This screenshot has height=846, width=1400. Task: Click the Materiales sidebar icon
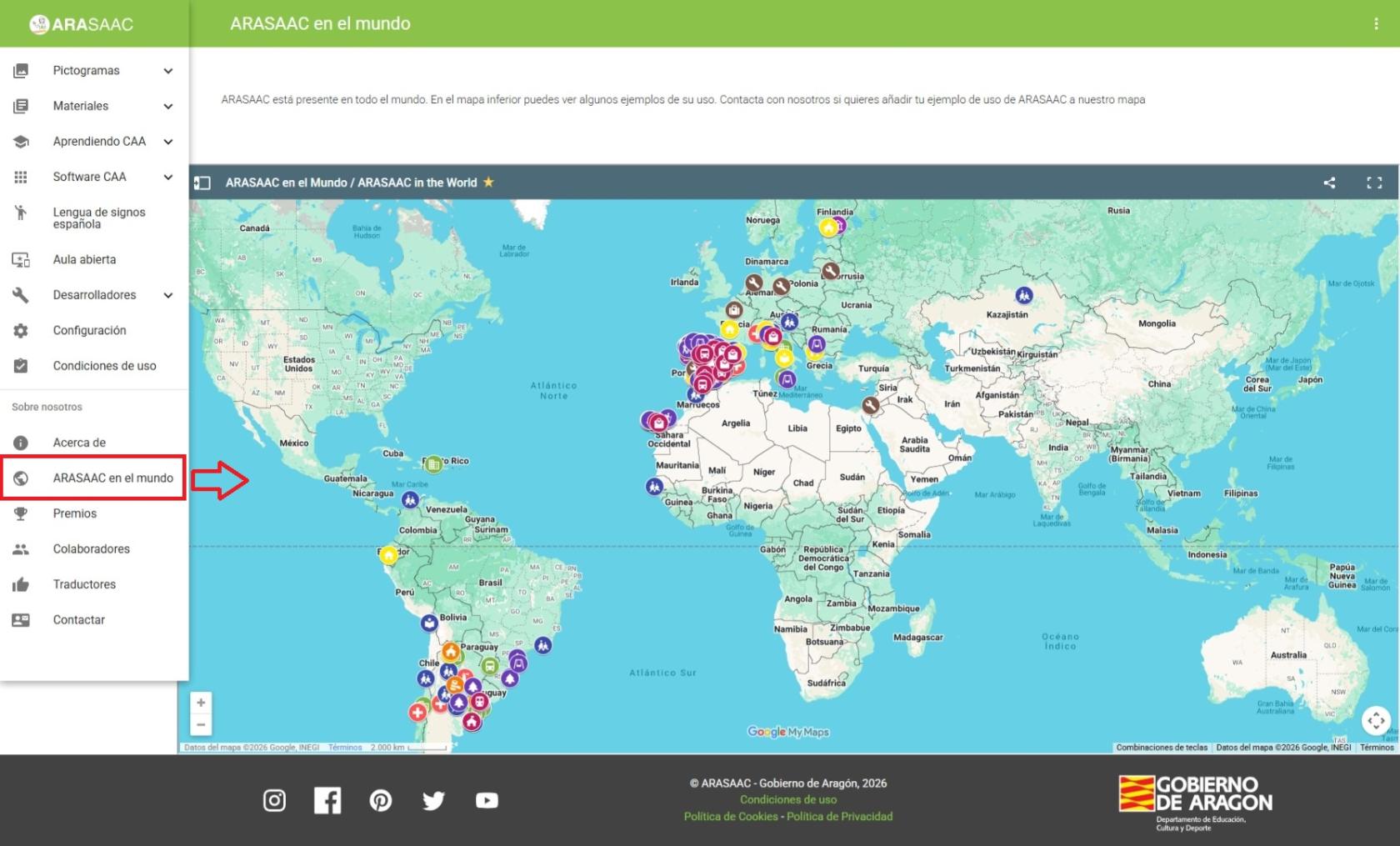tap(21, 106)
